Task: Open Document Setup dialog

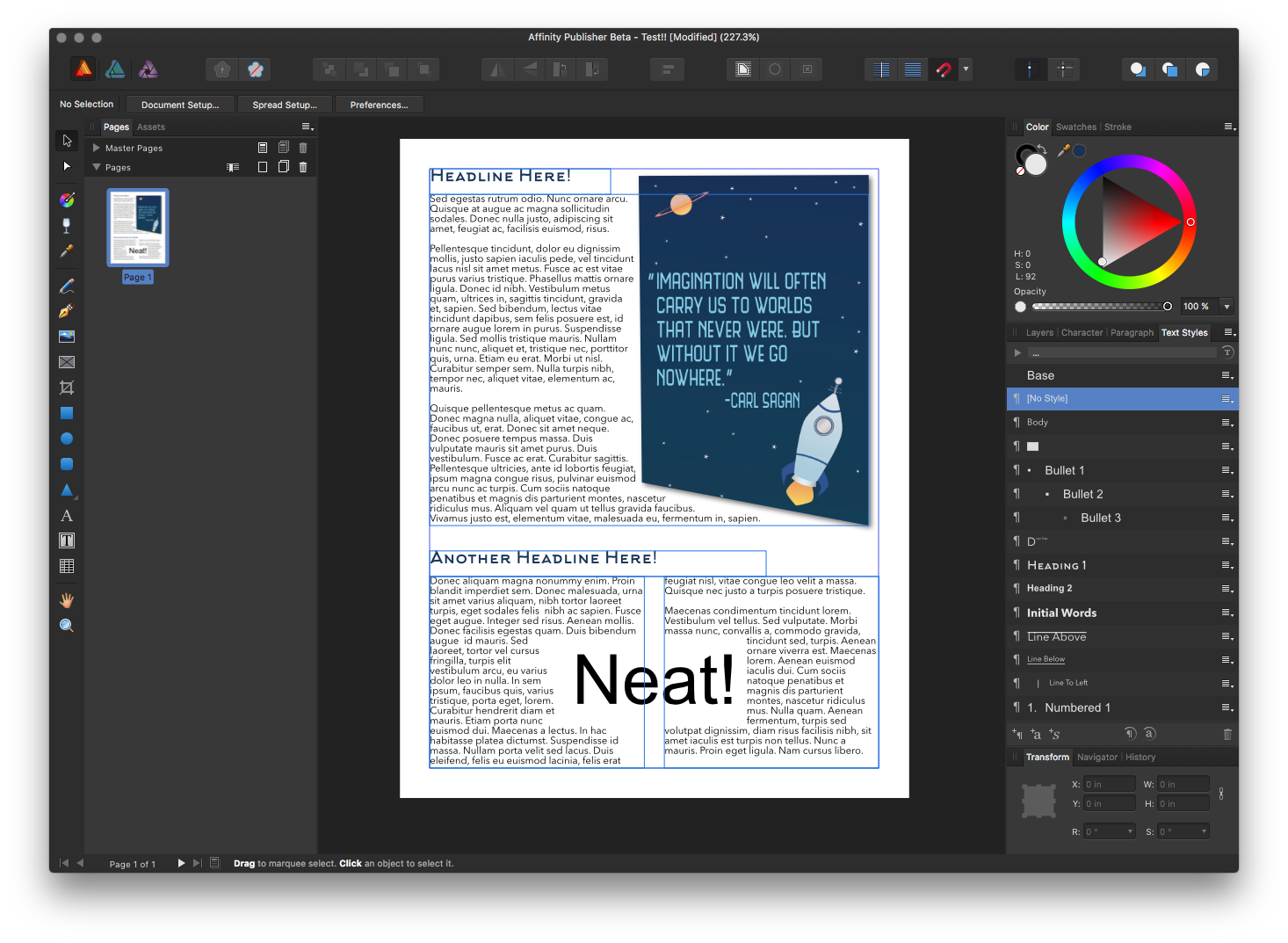Action: click(180, 105)
